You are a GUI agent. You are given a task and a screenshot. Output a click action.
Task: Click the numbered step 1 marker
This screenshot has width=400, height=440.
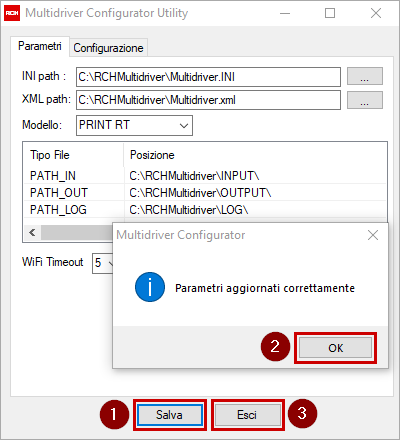[114, 414]
